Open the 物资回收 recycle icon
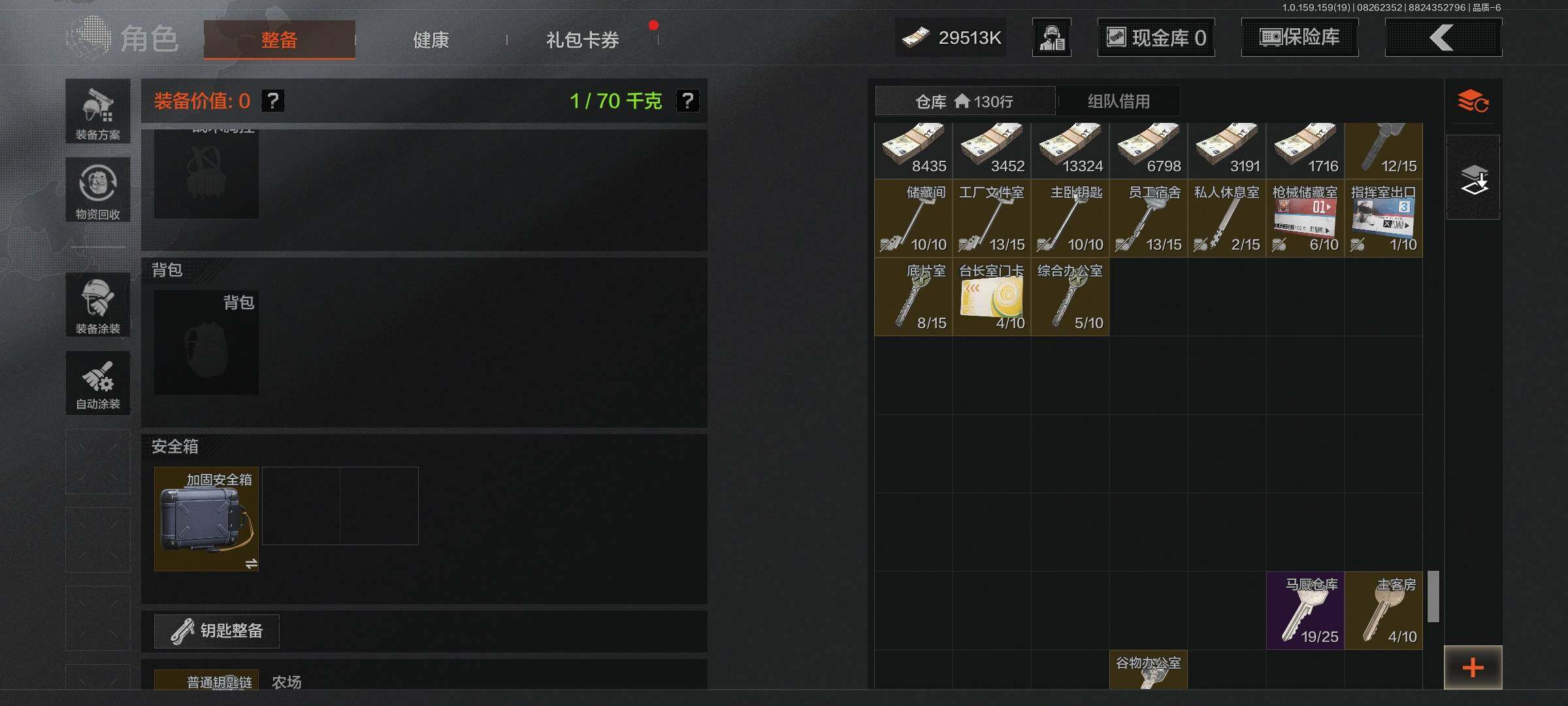This screenshot has width=1568, height=706. click(98, 190)
